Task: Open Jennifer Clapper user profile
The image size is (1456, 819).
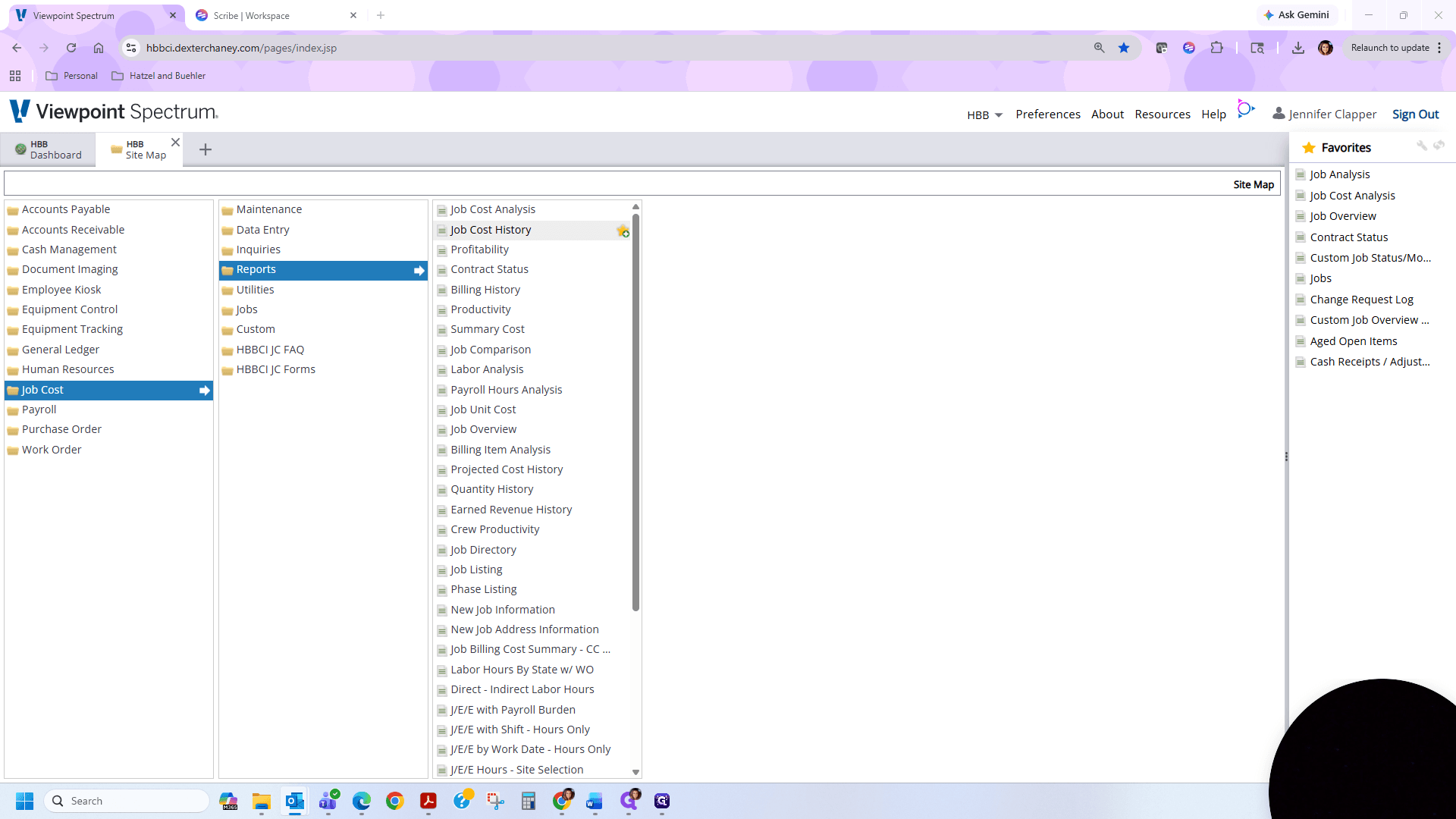Action: pos(1324,114)
